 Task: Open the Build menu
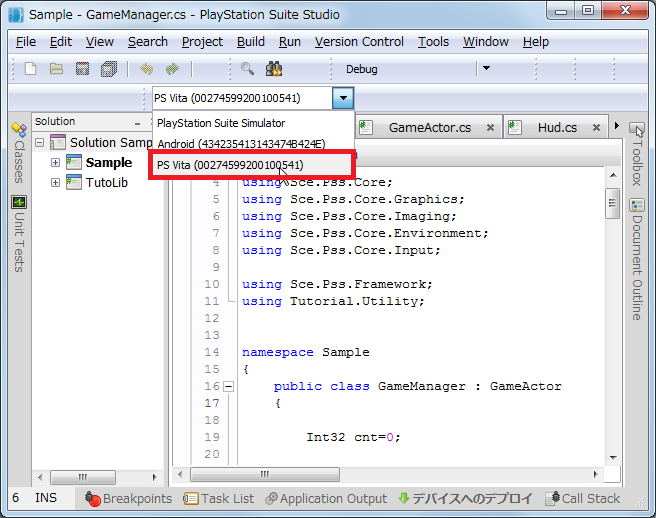pos(251,42)
